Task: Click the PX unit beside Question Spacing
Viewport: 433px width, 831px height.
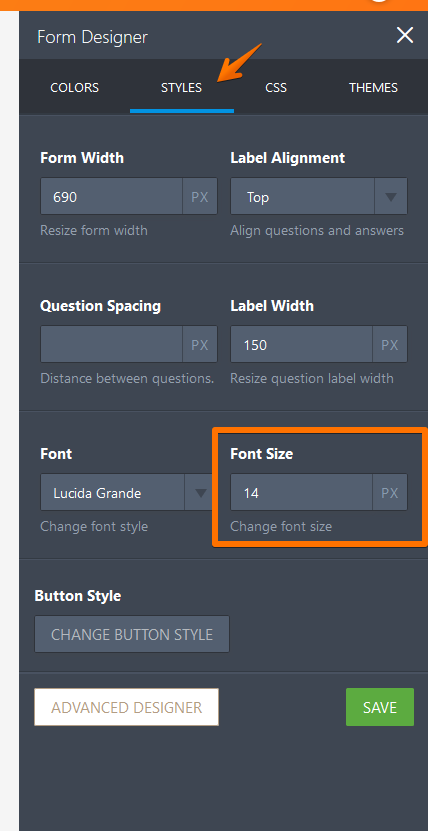Action: pyautogui.click(x=200, y=344)
